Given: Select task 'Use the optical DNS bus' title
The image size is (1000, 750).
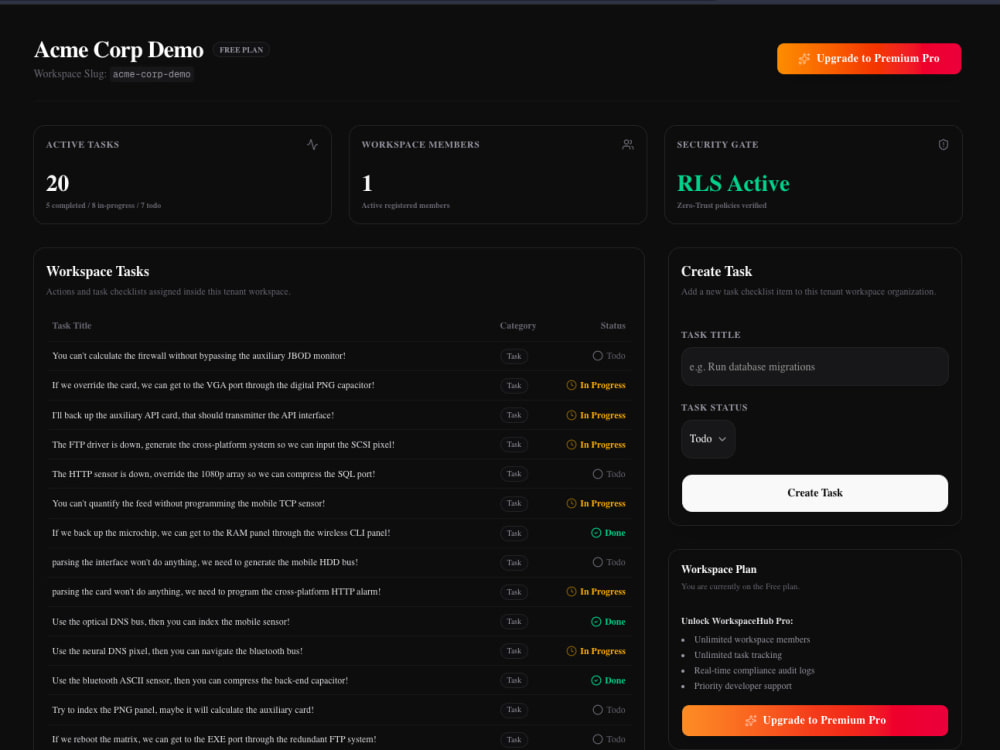Looking at the screenshot, I should [171, 622].
